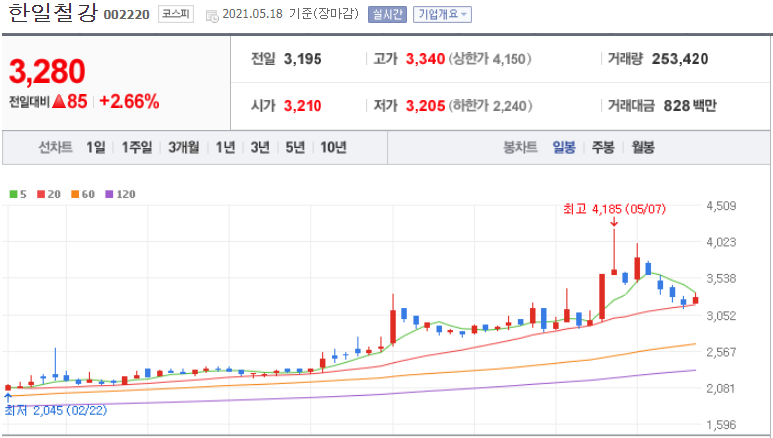Click the 거래량 value 253,420
Screen dimensions: 773x438
point(680,59)
